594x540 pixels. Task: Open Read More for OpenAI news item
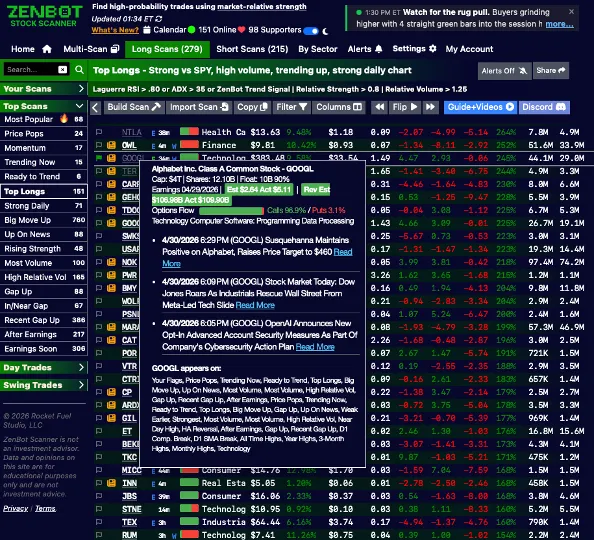(x=315, y=347)
